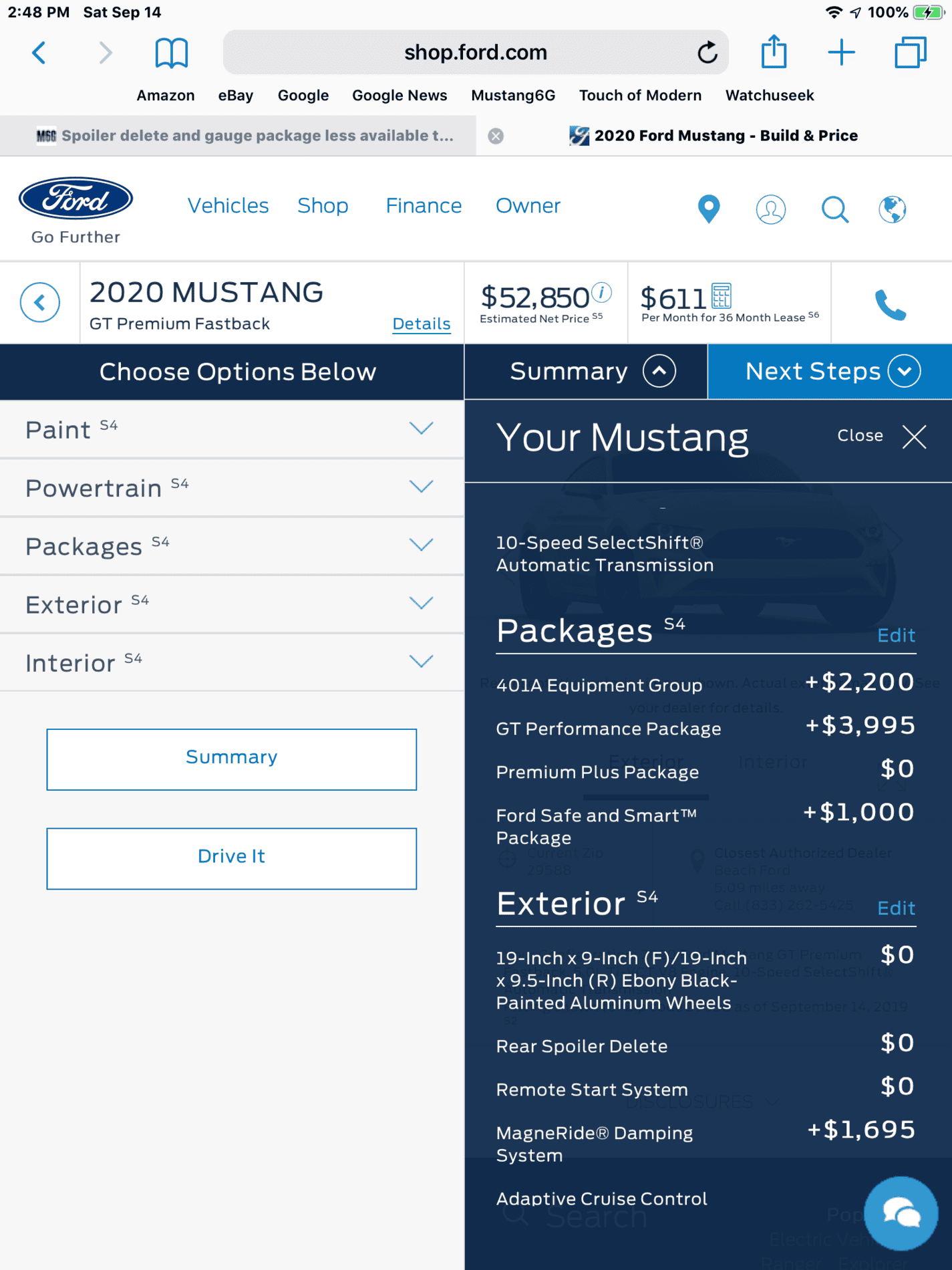Open the Finance menu
The width and height of the screenshot is (952, 1270).
pyautogui.click(x=424, y=206)
